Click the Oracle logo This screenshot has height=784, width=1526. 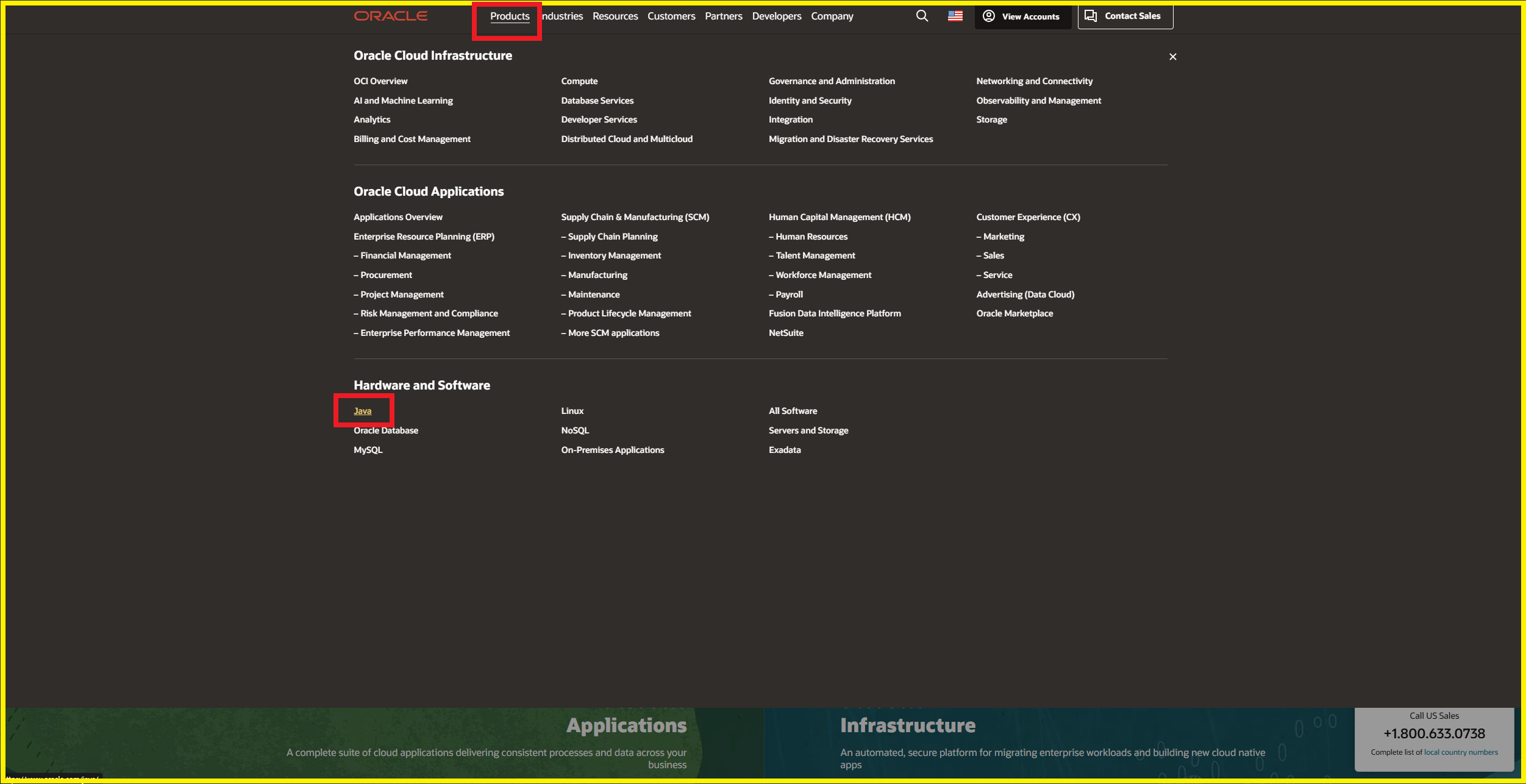(x=391, y=16)
